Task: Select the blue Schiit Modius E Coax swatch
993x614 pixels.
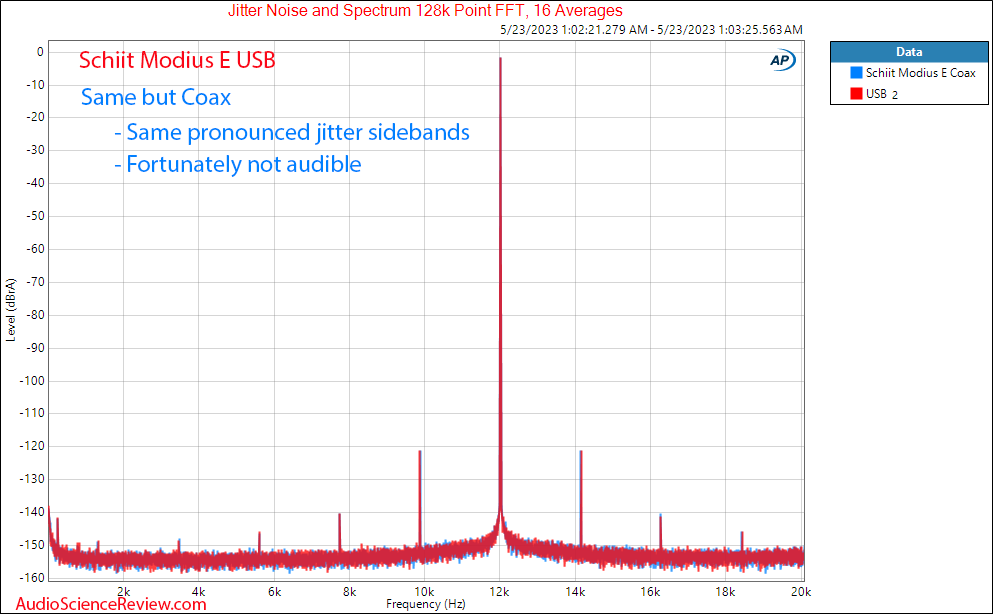Action: (x=856, y=73)
